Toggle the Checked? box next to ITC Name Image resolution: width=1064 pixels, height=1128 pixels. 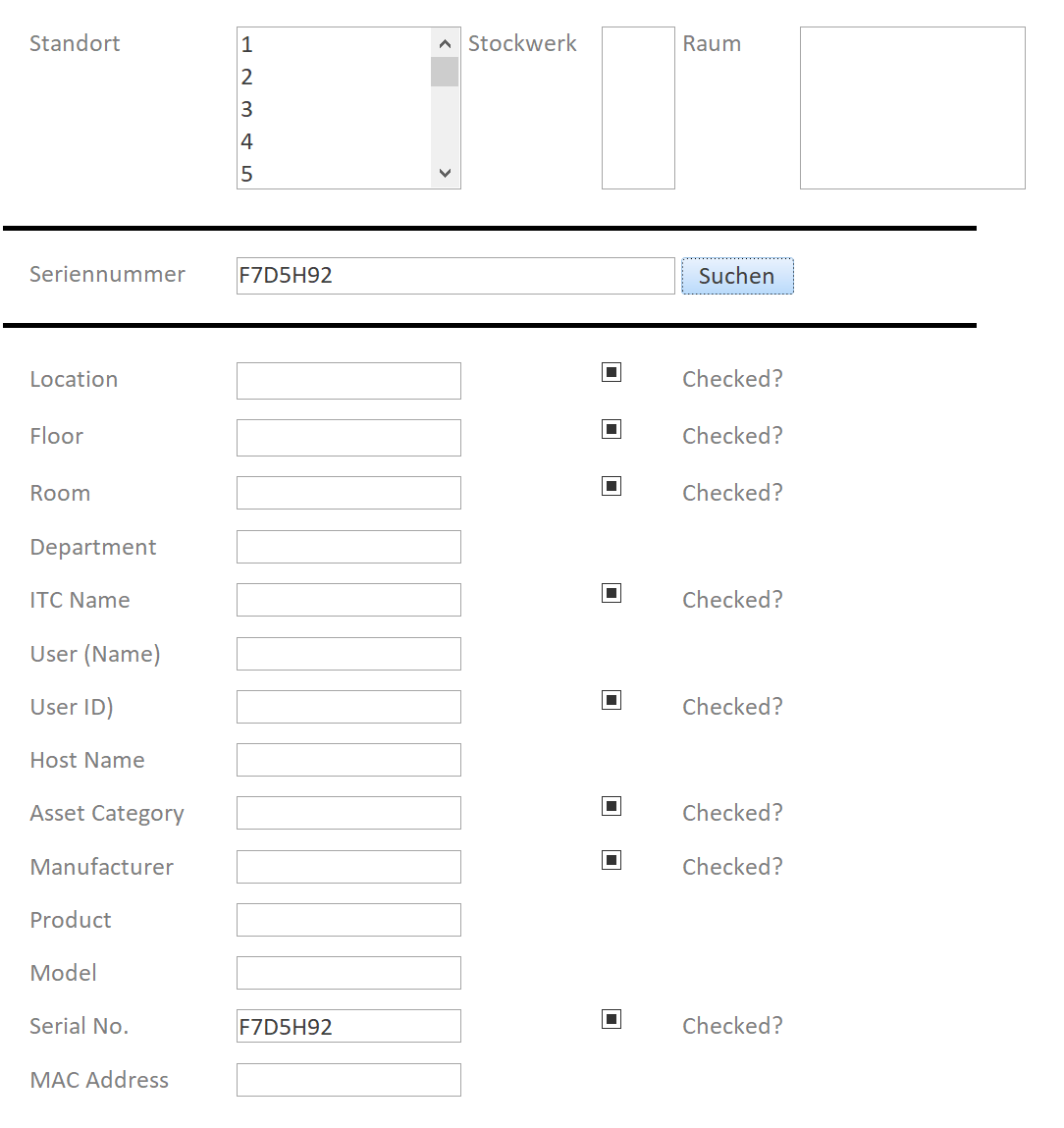pos(611,593)
